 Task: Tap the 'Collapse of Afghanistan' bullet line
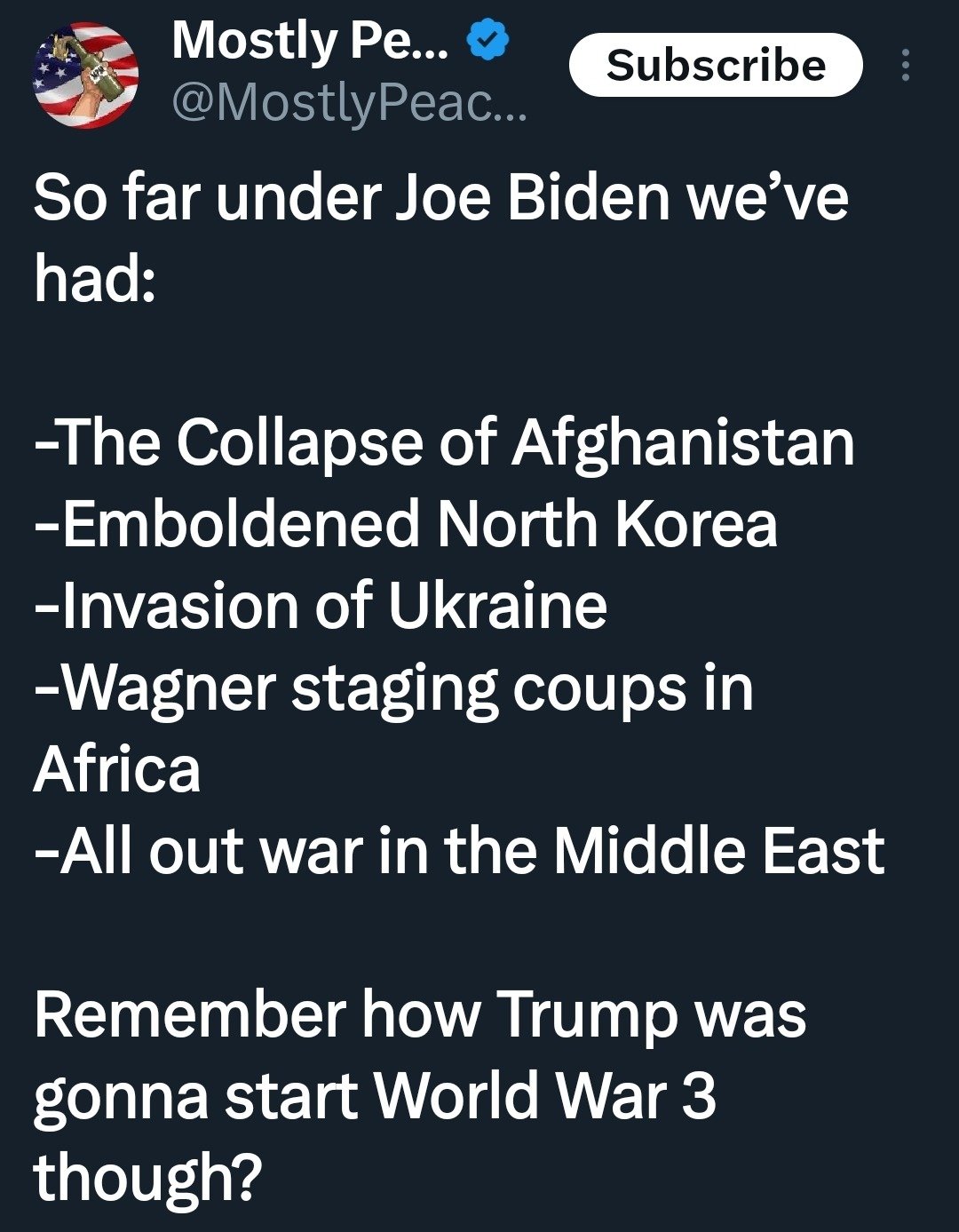point(444,444)
